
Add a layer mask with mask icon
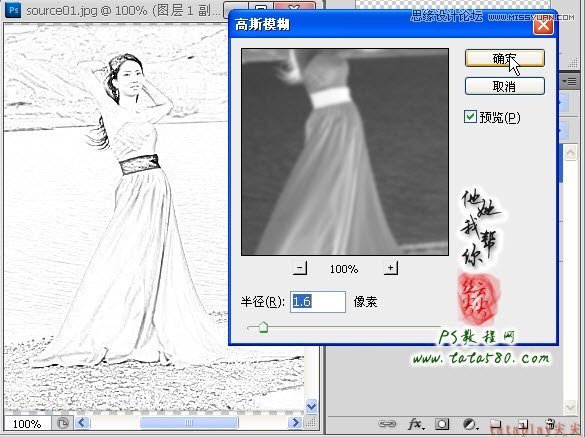[x=442, y=424]
